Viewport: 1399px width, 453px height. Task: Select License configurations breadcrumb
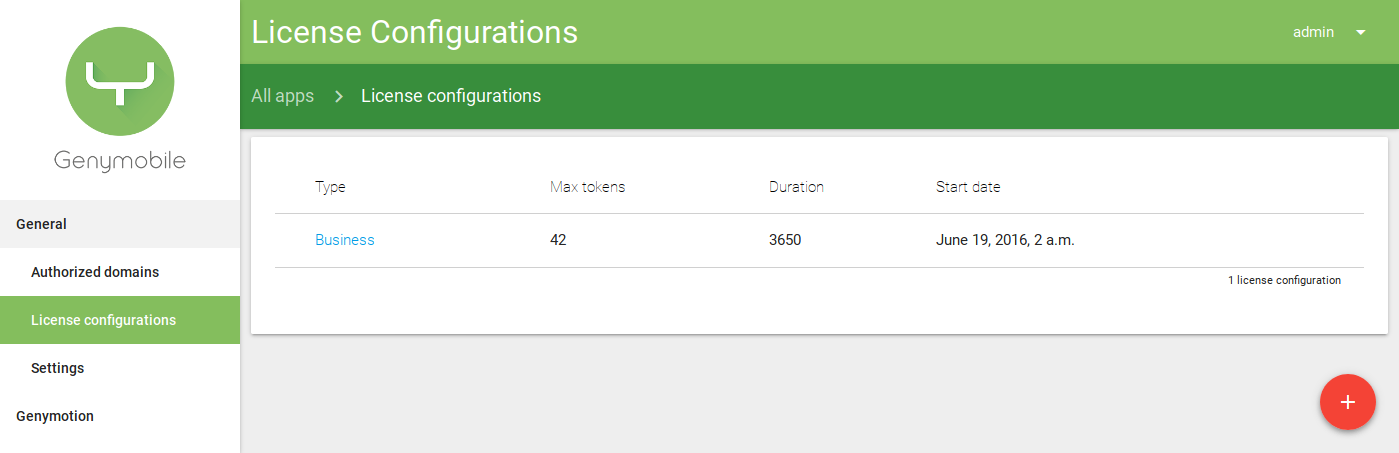coord(451,96)
